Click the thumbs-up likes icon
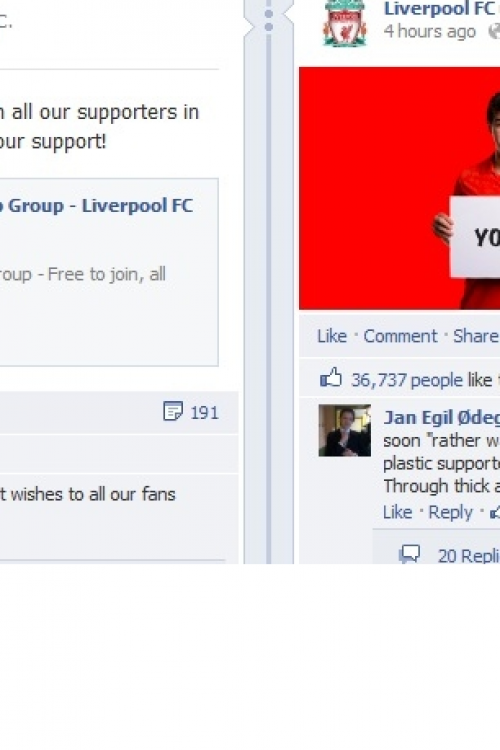Viewport: 500px width, 750px height. click(x=331, y=378)
